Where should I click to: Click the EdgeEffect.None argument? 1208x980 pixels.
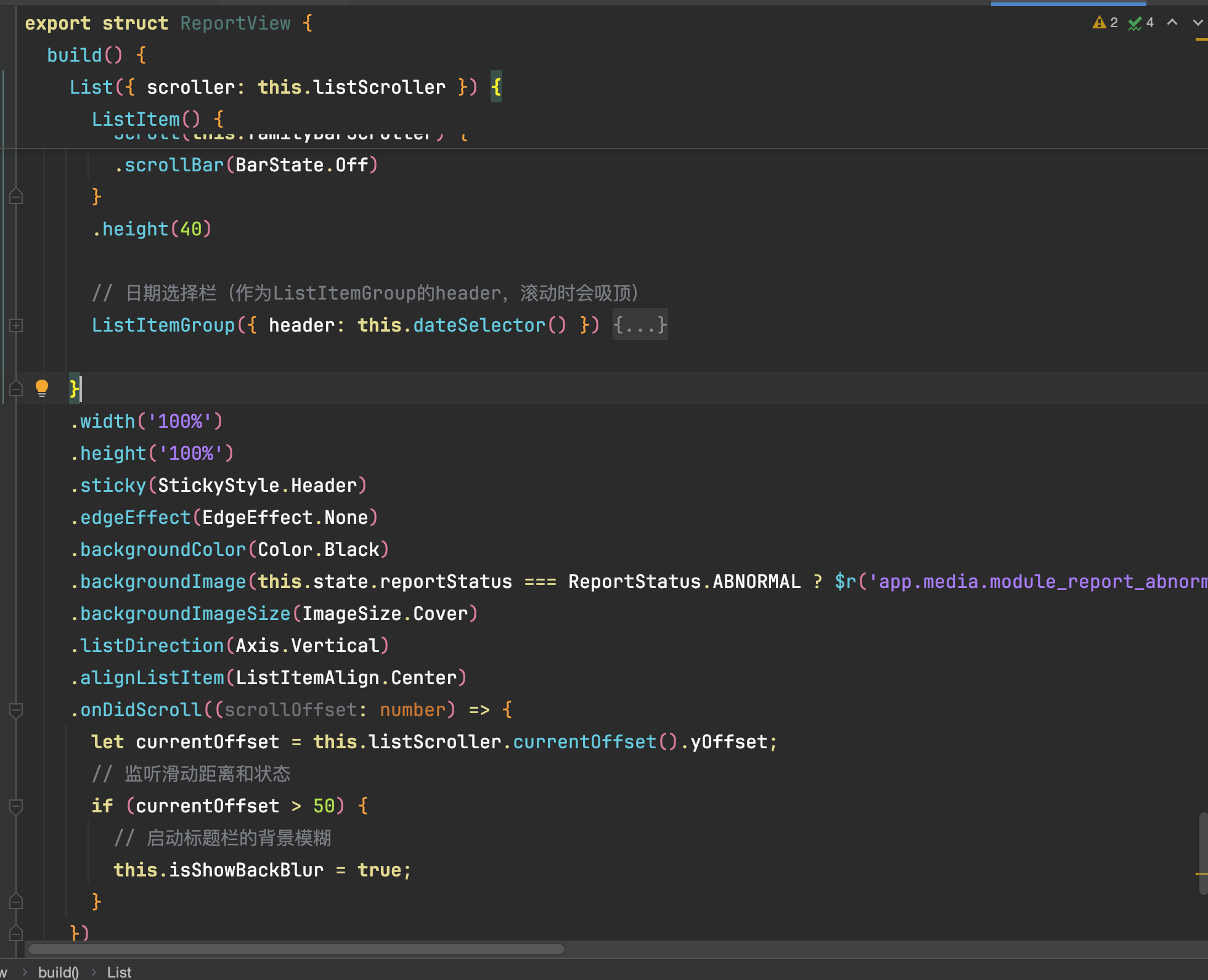tap(285, 517)
